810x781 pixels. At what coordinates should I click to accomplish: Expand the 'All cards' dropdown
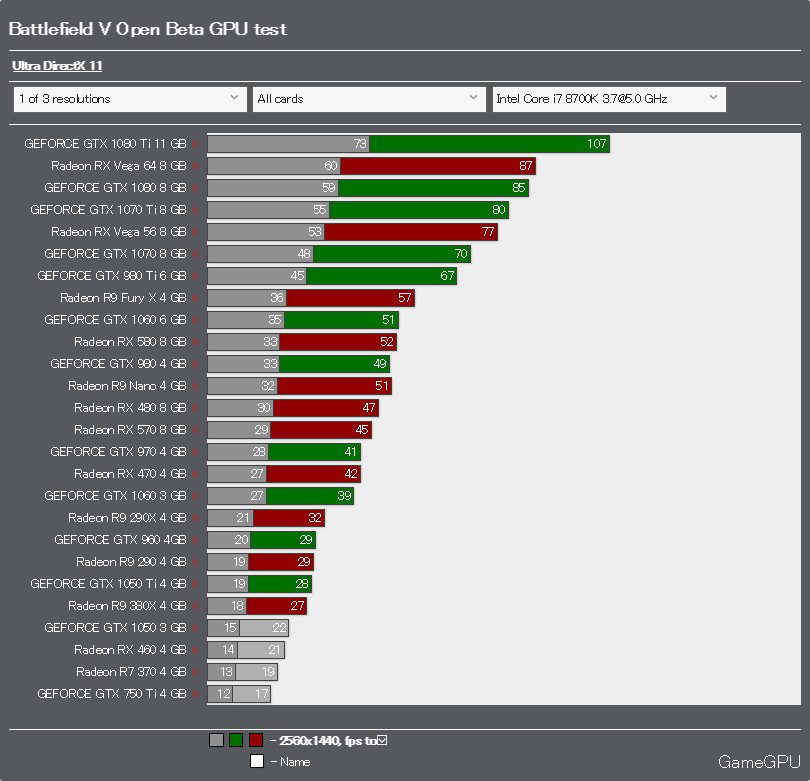click(x=369, y=99)
